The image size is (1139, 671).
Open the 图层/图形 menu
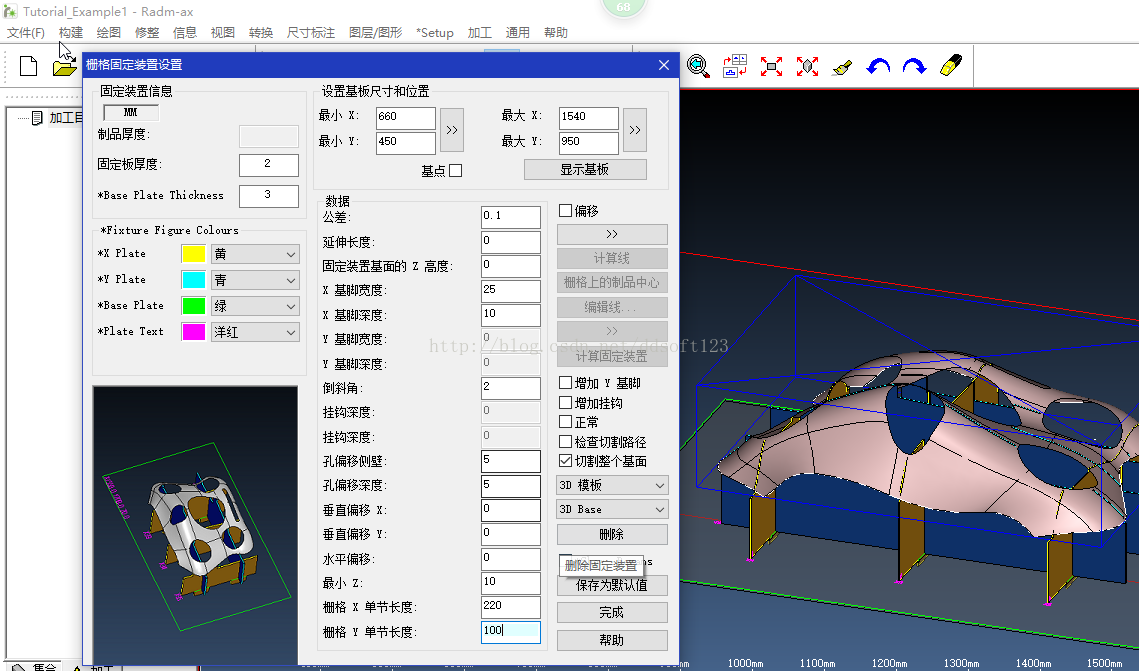376,33
